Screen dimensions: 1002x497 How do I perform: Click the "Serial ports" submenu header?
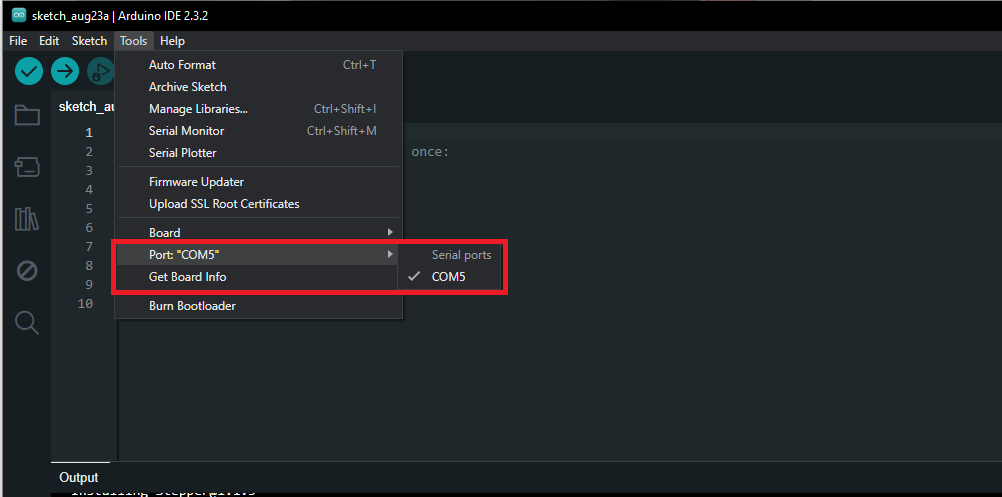[x=461, y=255]
